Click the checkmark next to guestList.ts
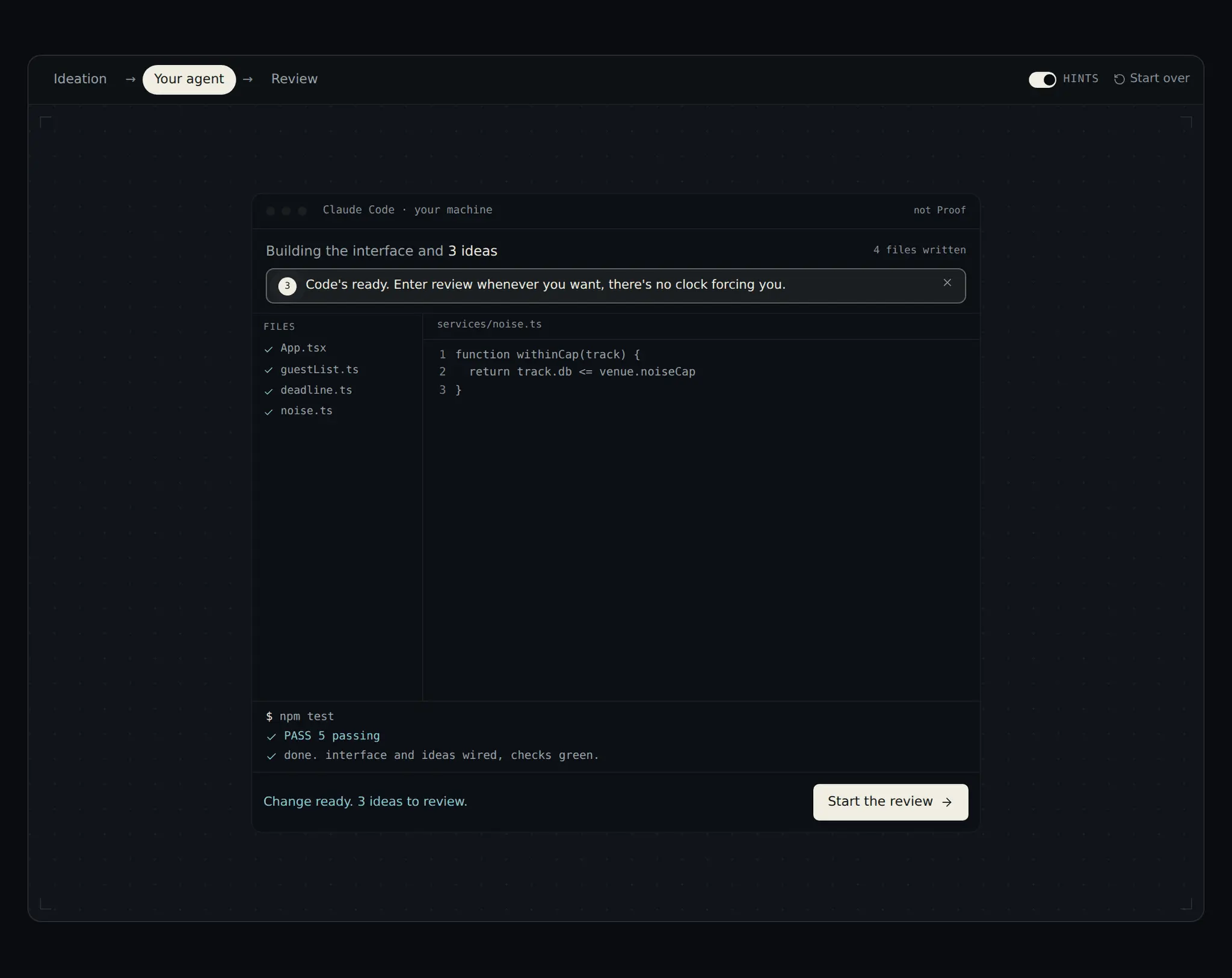This screenshot has height=978, width=1232. coord(269,370)
